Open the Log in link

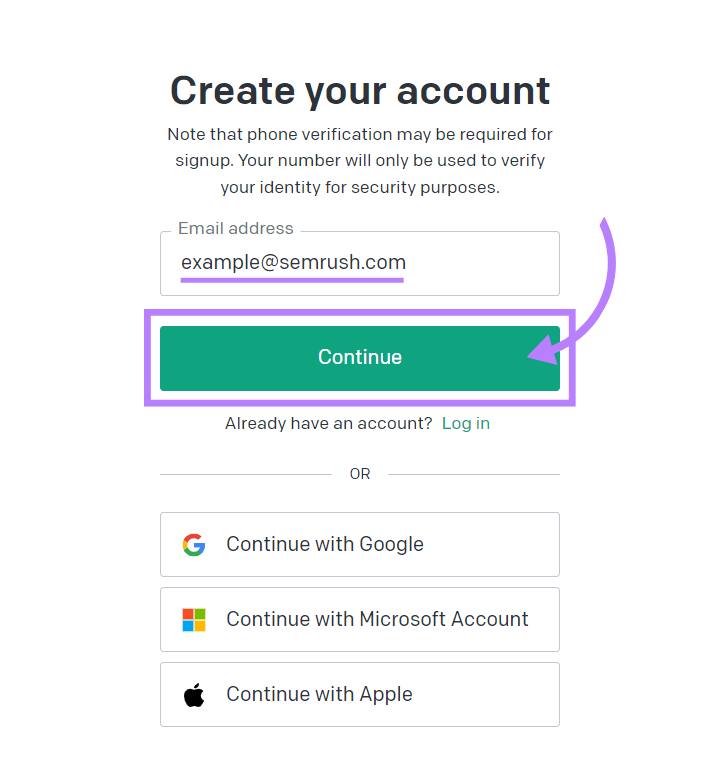point(466,423)
